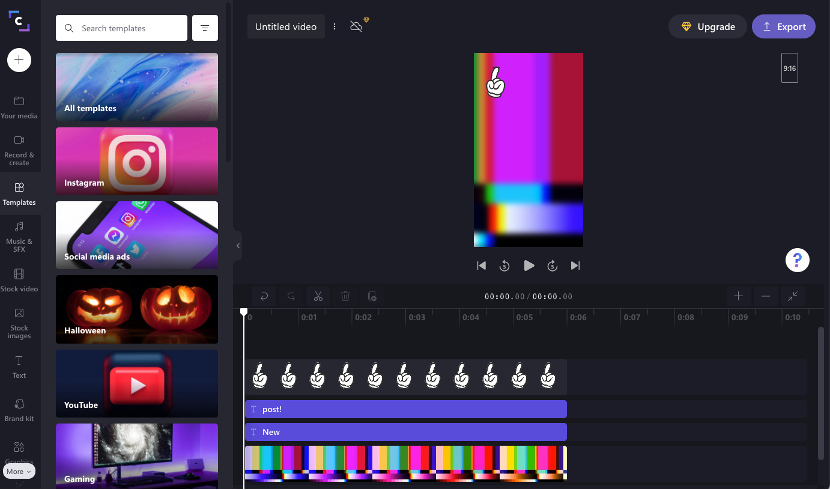Zoom out the timeline

pyautogui.click(x=765, y=296)
